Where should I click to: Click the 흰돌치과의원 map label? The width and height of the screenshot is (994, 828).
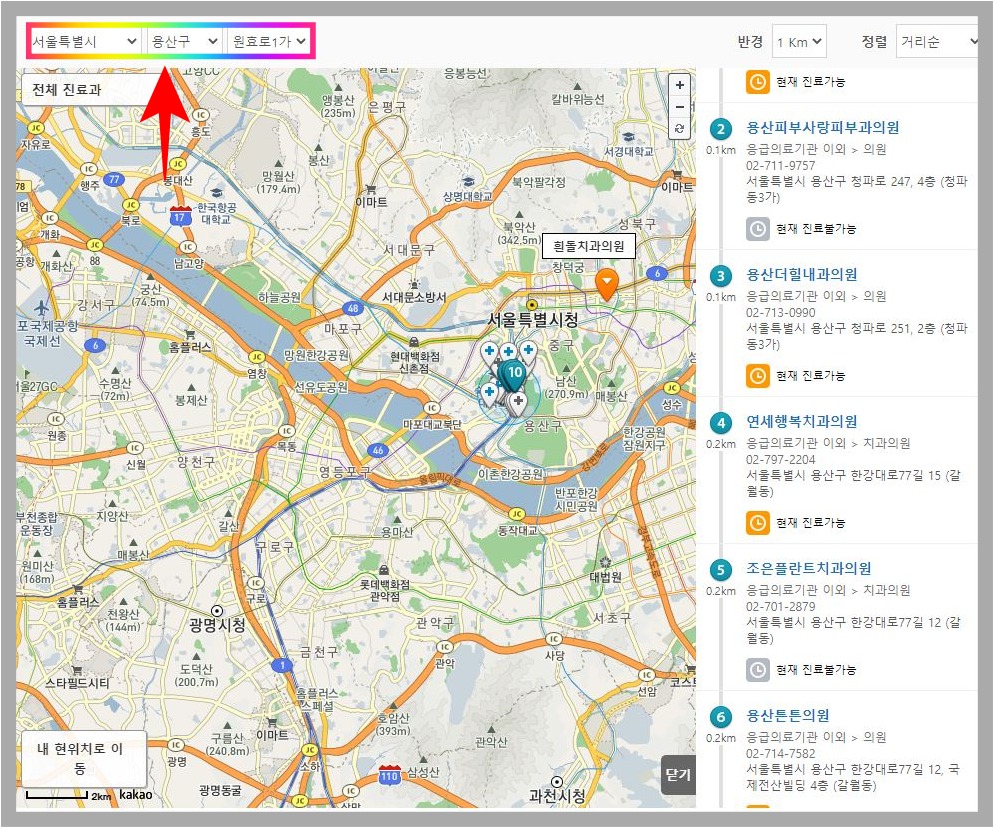[588, 246]
